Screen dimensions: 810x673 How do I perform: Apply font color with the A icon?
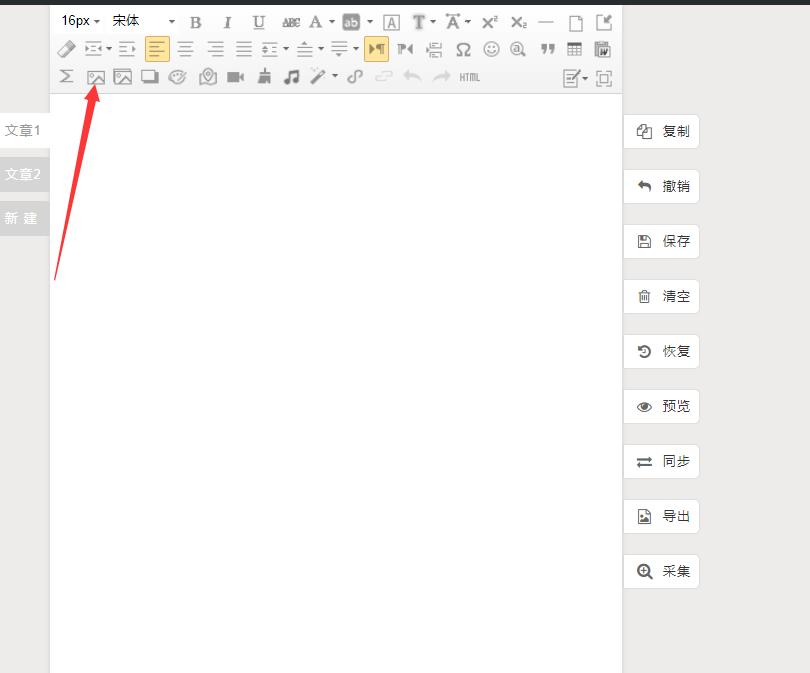pos(315,22)
